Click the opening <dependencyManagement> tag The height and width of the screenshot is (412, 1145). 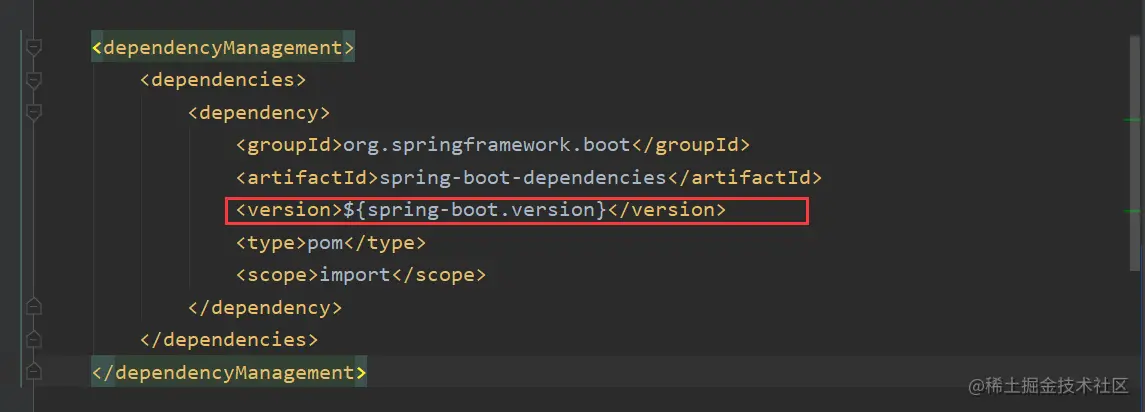pyautogui.click(x=223, y=48)
